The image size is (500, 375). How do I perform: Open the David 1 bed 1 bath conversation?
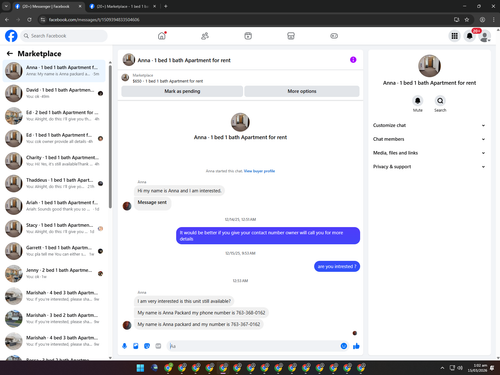pos(54,93)
